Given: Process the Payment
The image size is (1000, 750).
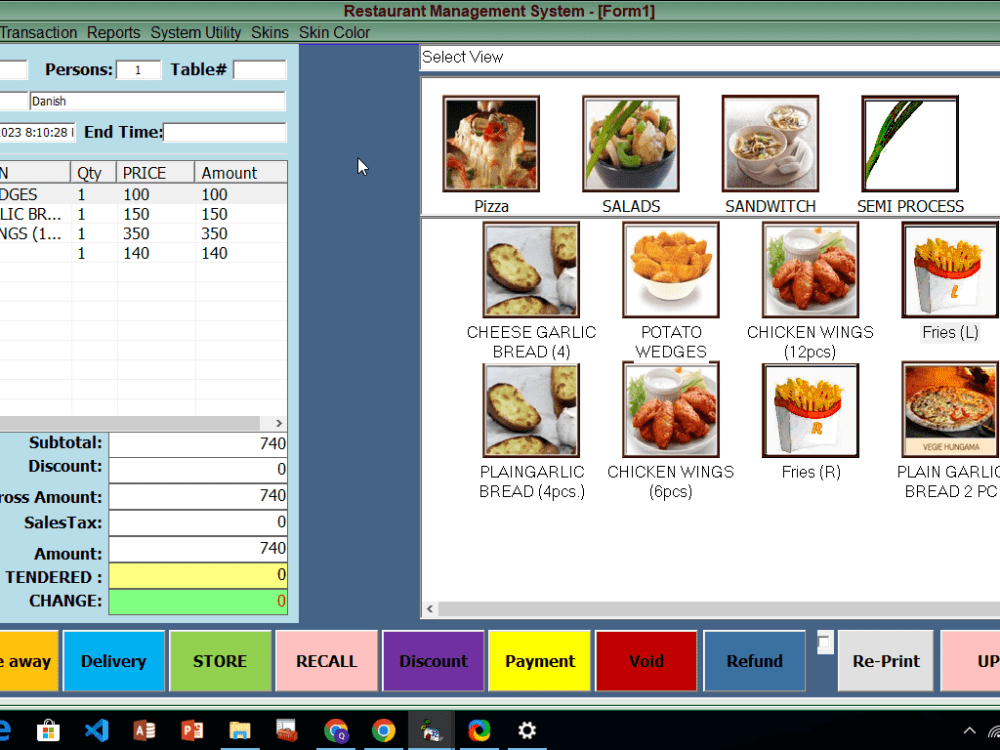Looking at the screenshot, I should [x=539, y=661].
